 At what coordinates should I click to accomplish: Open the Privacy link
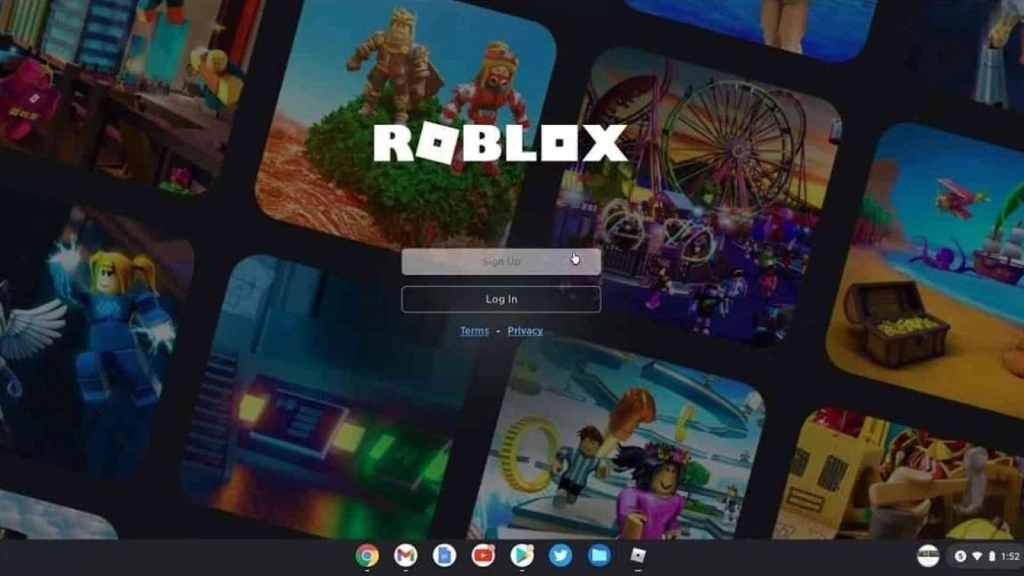point(525,331)
